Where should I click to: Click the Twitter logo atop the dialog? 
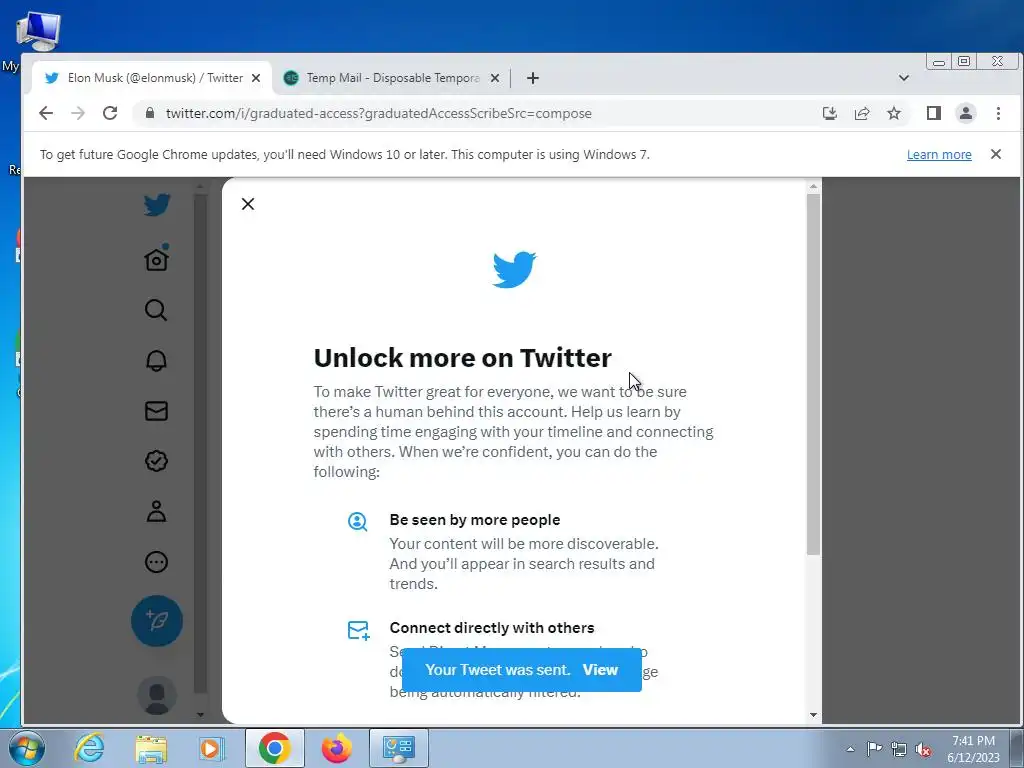[x=515, y=269]
